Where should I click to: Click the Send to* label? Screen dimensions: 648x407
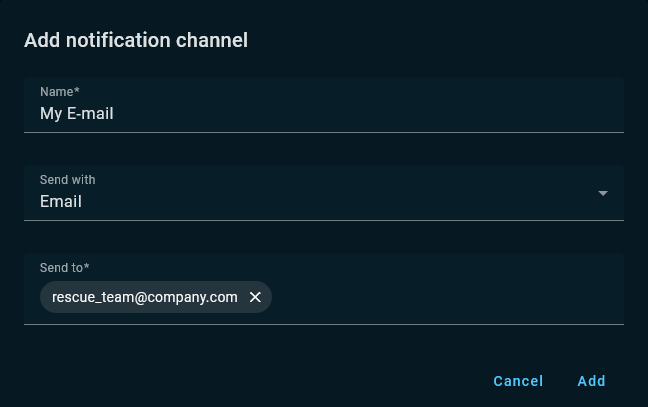(x=64, y=268)
